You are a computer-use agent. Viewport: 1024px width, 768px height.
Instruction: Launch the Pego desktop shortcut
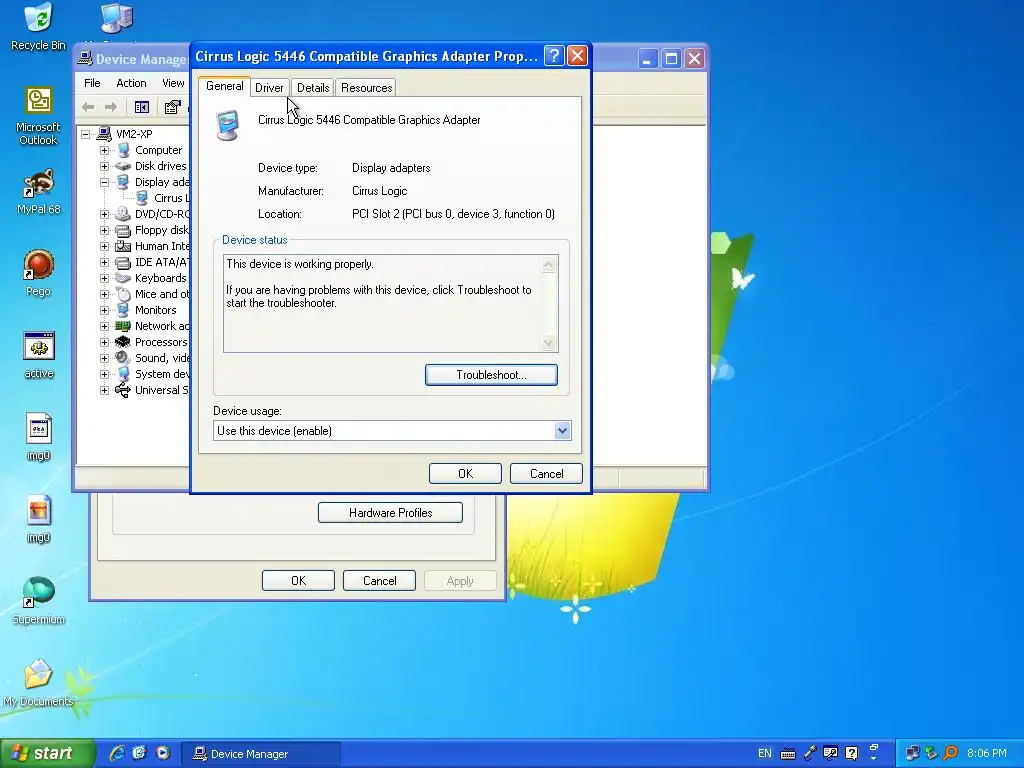pos(39,273)
